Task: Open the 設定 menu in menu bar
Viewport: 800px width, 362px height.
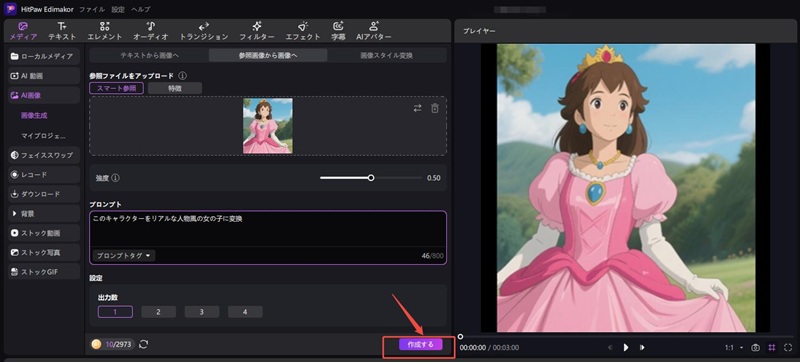Action: [118, 10]
